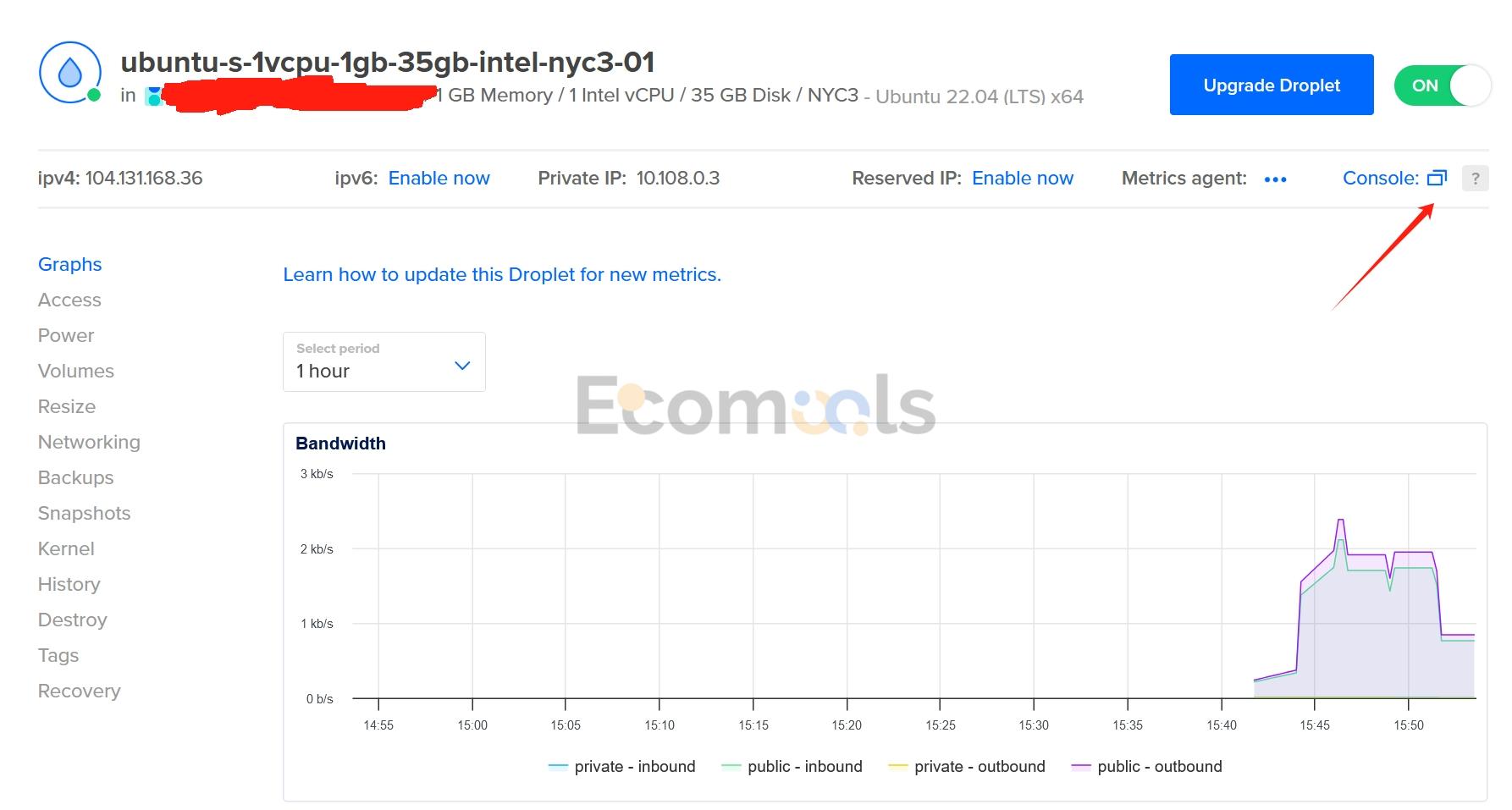Open the Snapshots sidebar item
The height and width of the screenshot is (810, 1512).
[x=85, y=513]
